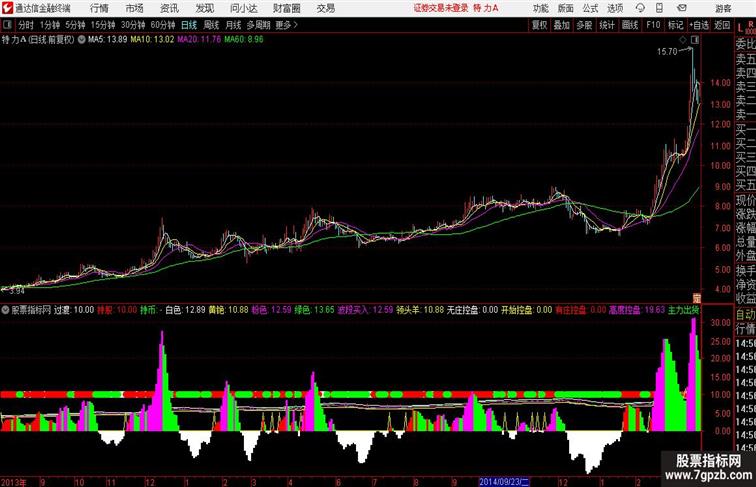The image size is (756, 487).
Task: Open the 选项 menu
Action: [615, 8]
